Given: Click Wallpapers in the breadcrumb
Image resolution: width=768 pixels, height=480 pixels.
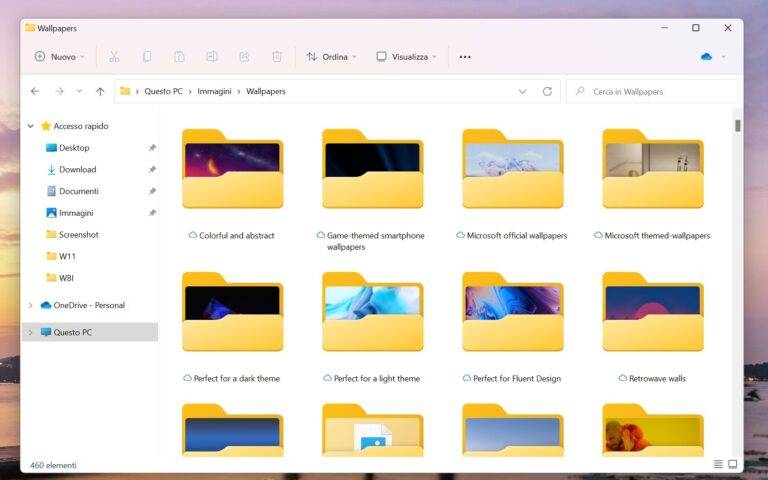Looking at the screenshot, I should pyautogui.click(x=265, y=91).
